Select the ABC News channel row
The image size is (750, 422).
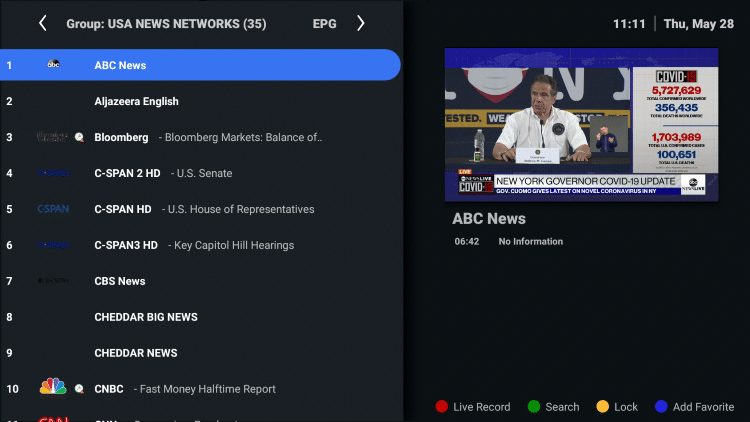[x=200, y=65]
